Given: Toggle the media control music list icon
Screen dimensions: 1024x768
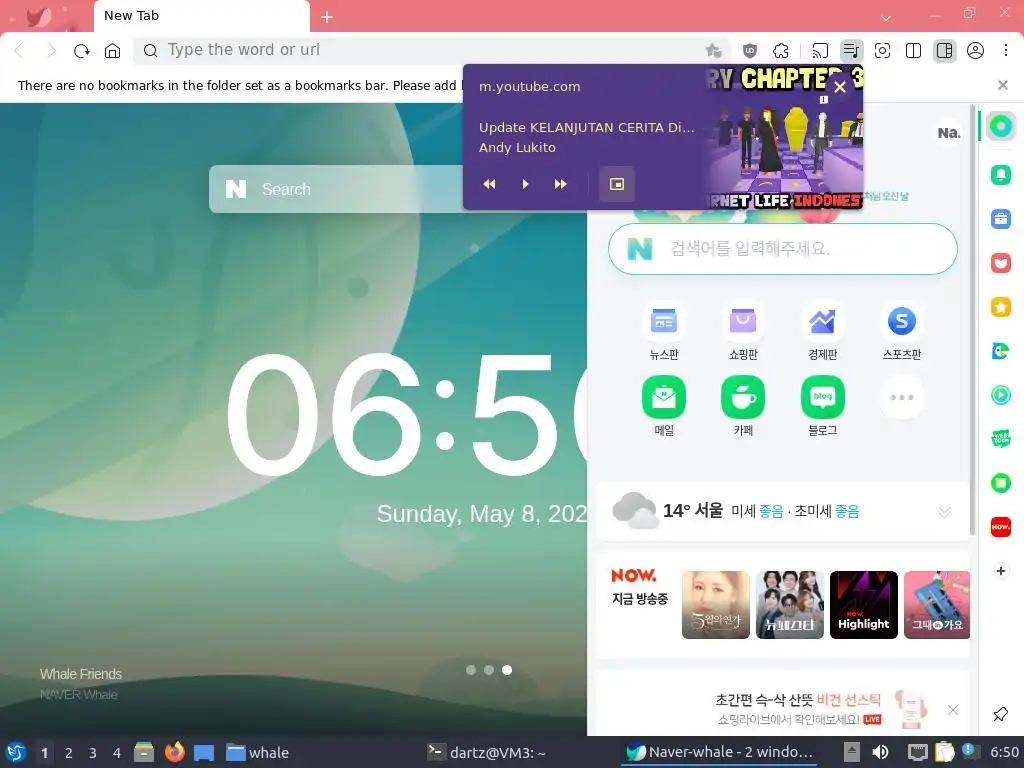Looking at the screenshot, I should (851, 50).
